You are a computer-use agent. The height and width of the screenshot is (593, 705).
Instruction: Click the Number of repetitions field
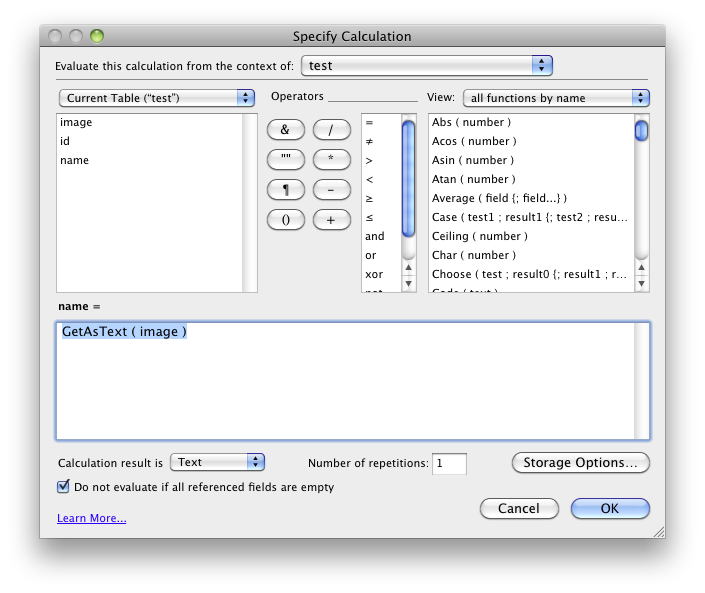449,463
